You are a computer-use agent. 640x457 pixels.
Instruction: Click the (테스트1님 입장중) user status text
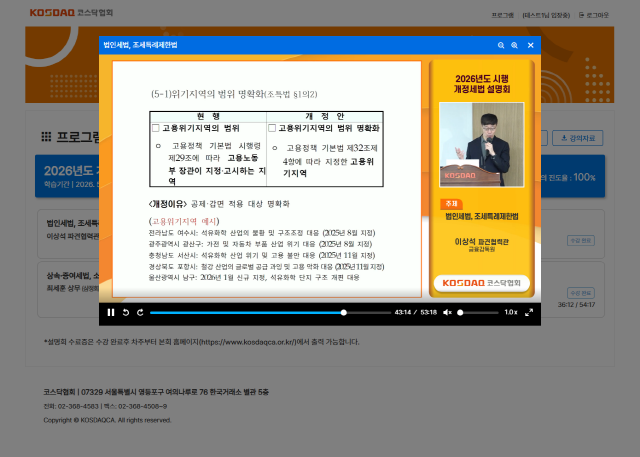(x=546, y=15)
